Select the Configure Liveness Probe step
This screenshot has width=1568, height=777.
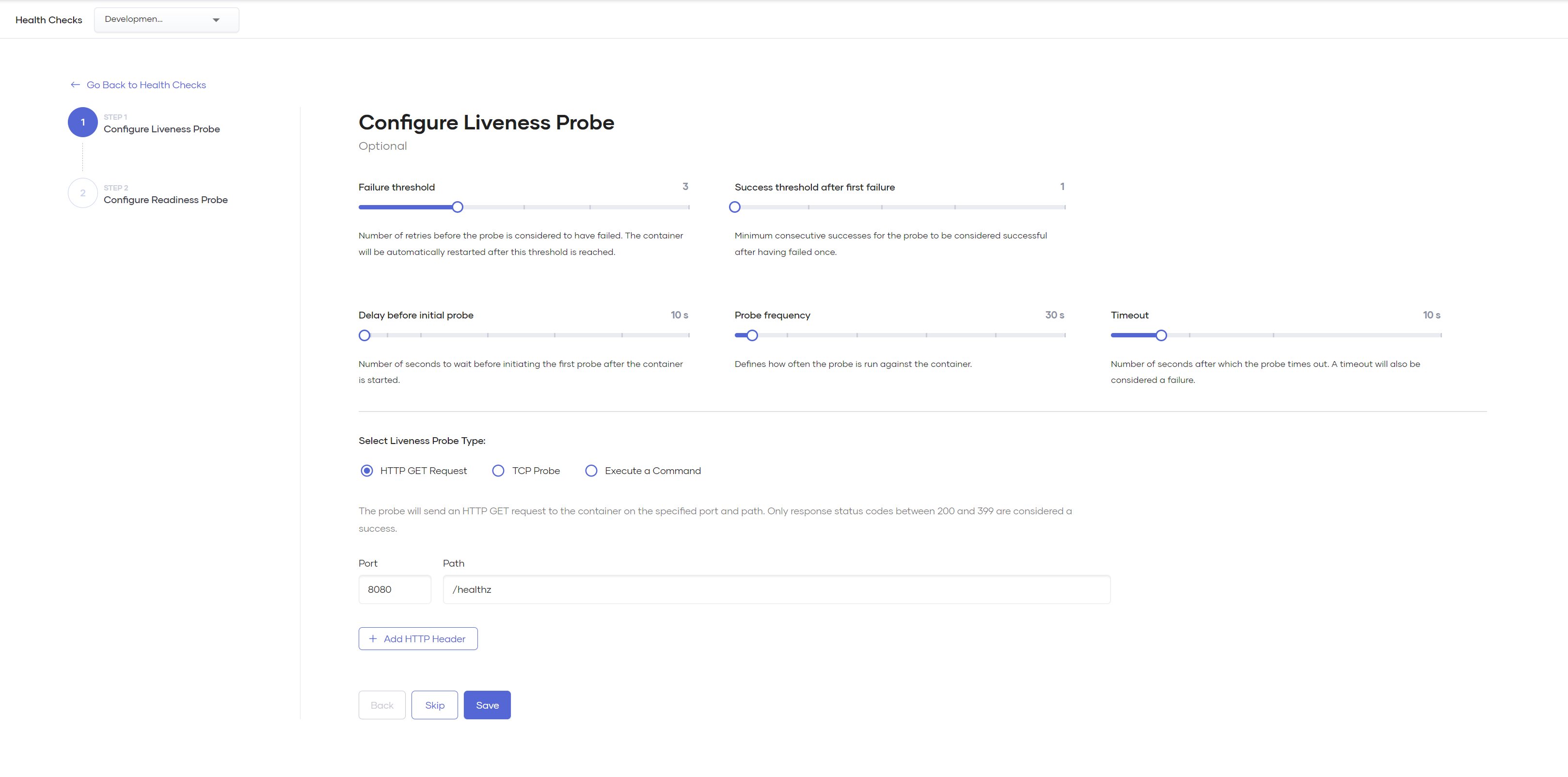[161, 128]
